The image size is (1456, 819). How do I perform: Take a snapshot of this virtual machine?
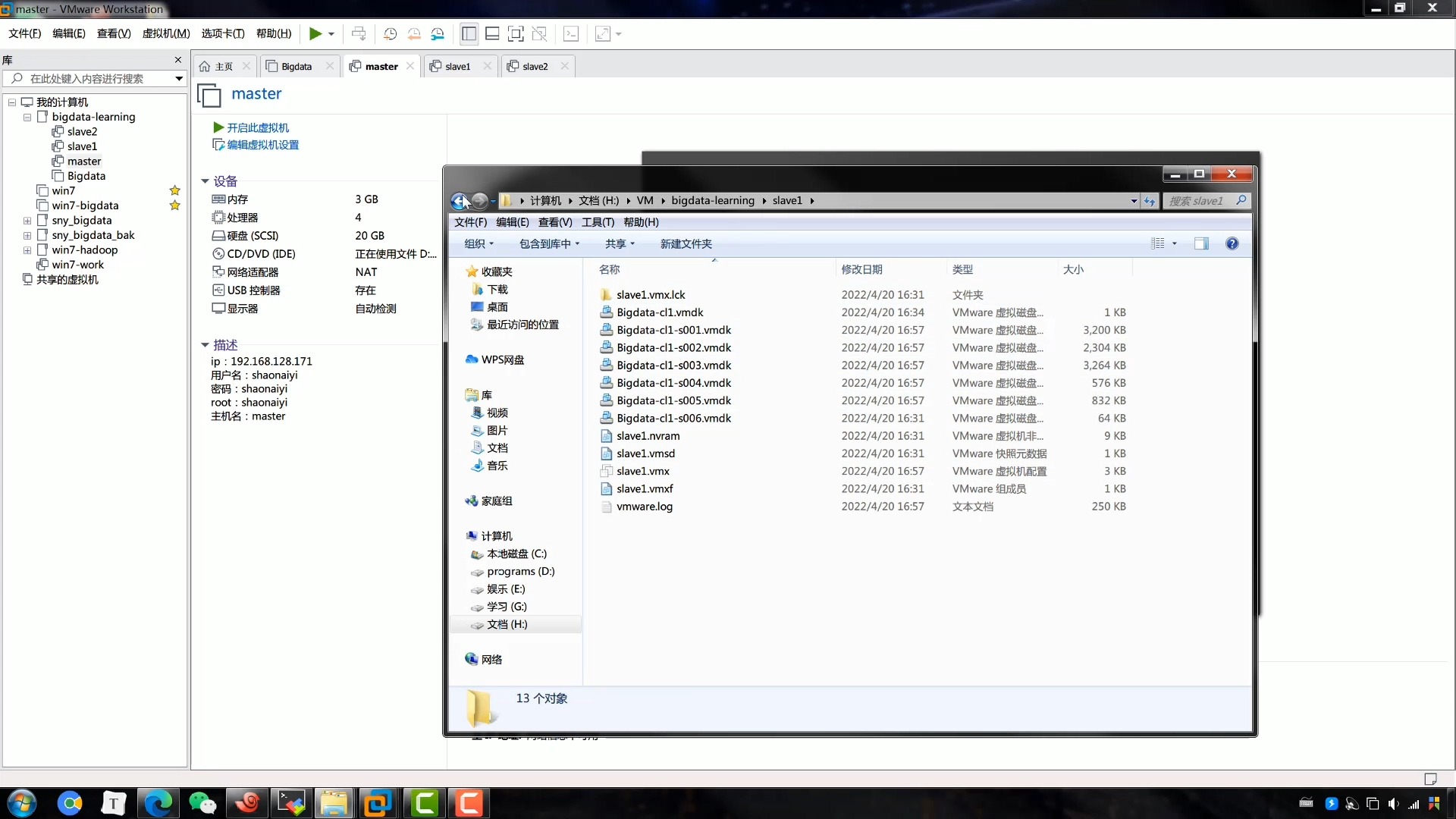390,33
